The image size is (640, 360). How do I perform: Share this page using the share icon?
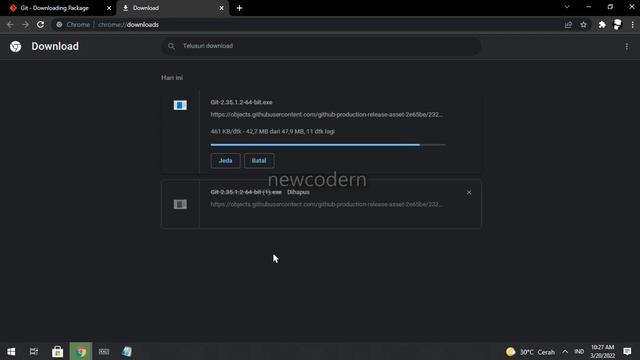pyautogui.click(x=568, y=25)
